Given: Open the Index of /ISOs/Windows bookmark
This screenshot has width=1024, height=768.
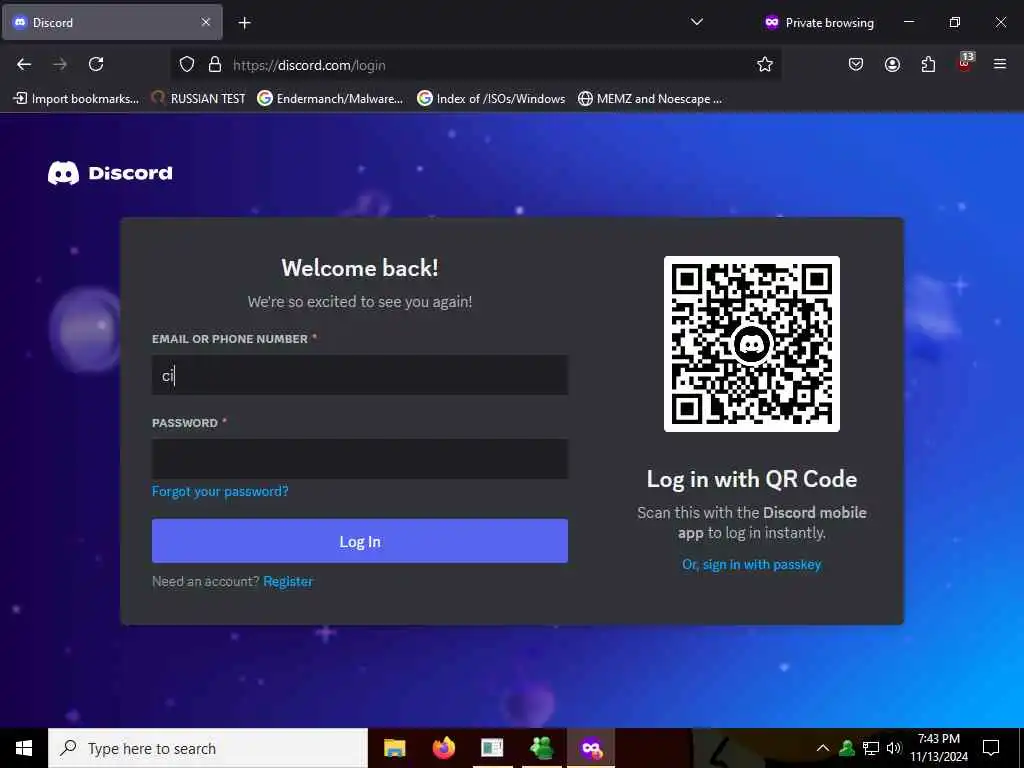Looking at the screenshot, I should point(492,99).
